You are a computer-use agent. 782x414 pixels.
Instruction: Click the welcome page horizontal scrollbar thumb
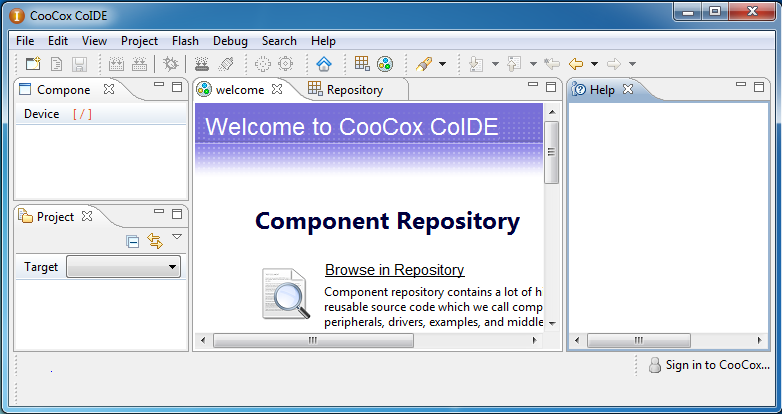tap(313, 340)
